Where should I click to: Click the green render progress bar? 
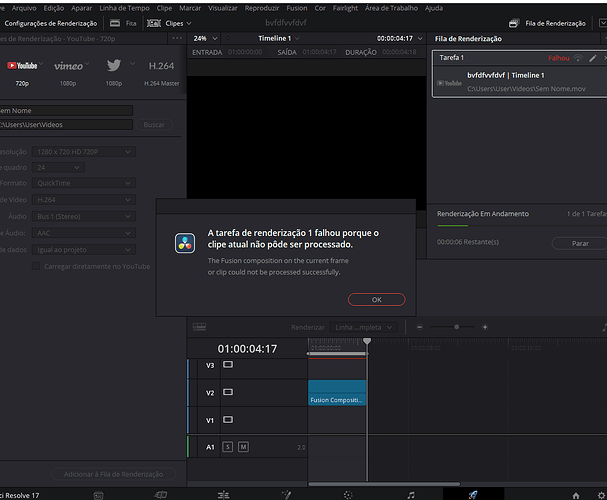click(453, 225)
